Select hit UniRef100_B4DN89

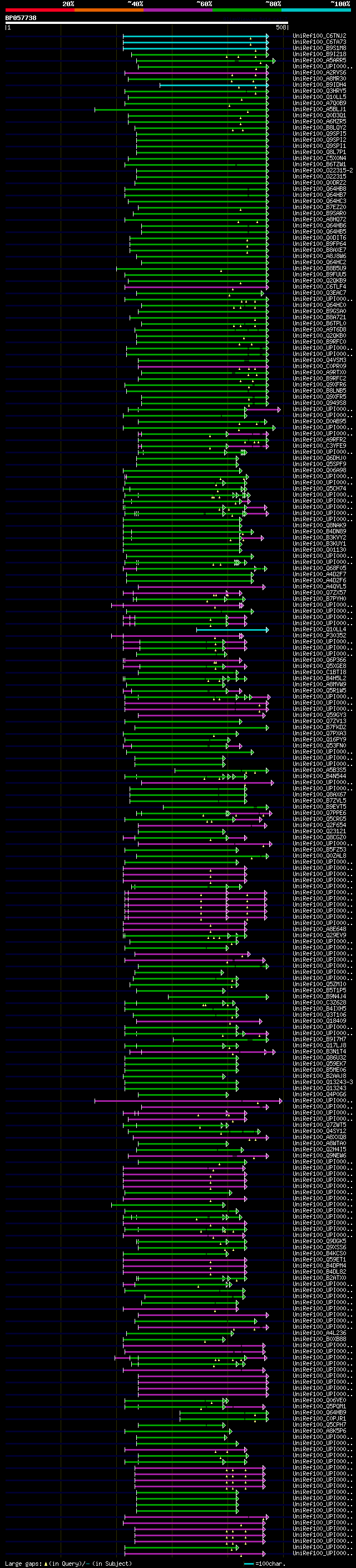click(x=319, y=531)
